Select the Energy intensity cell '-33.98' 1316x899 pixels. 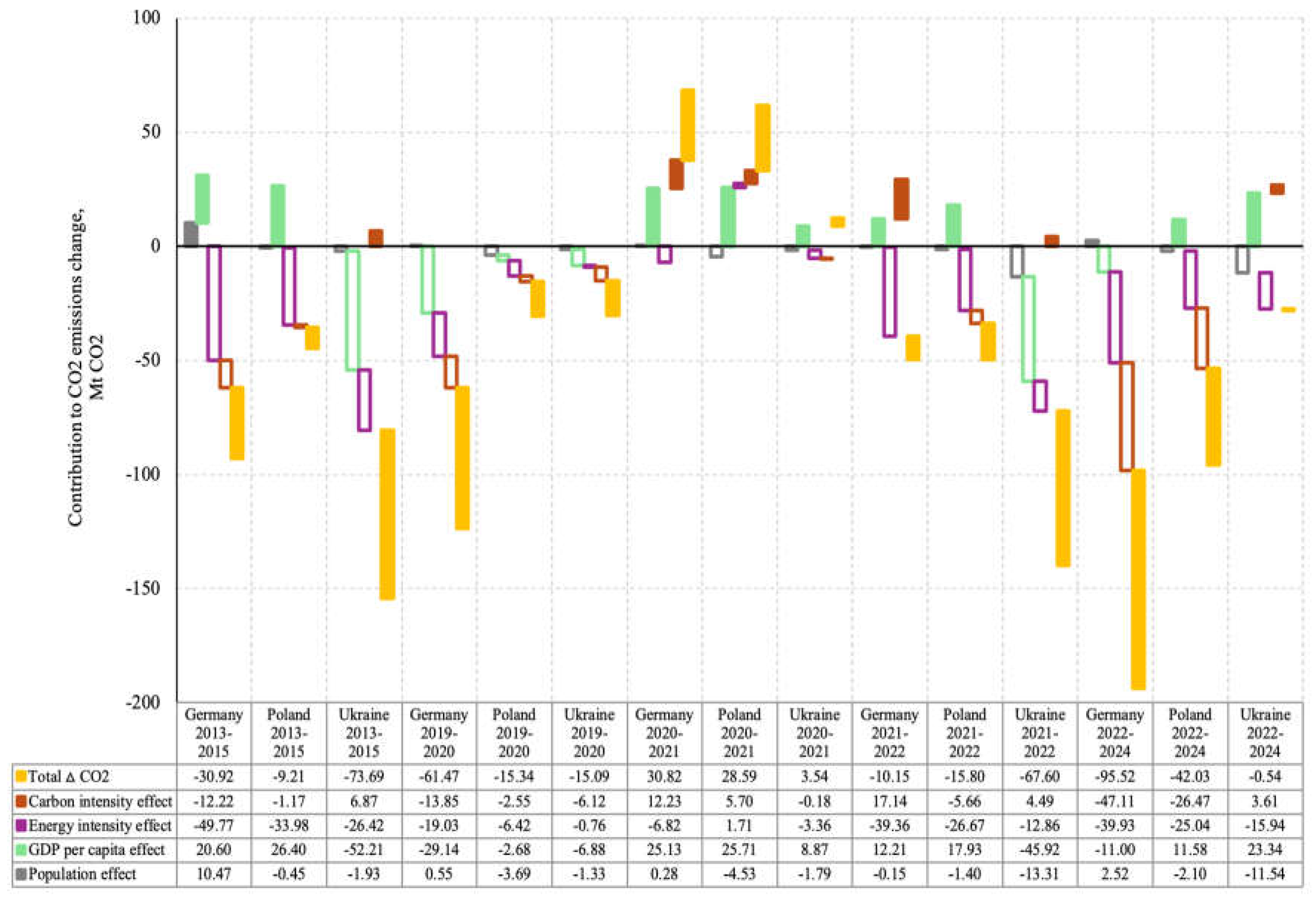pyautogui.click(x=289, y=825)
